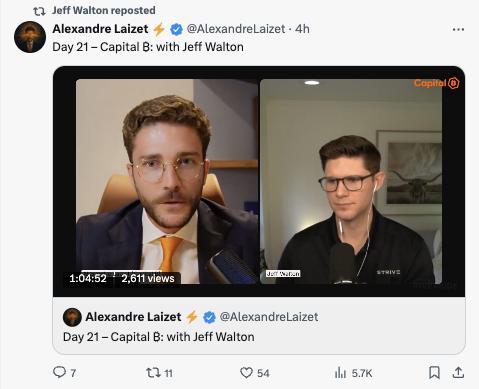Open the share upload icon
479x389 pixels.
(458, 372)
